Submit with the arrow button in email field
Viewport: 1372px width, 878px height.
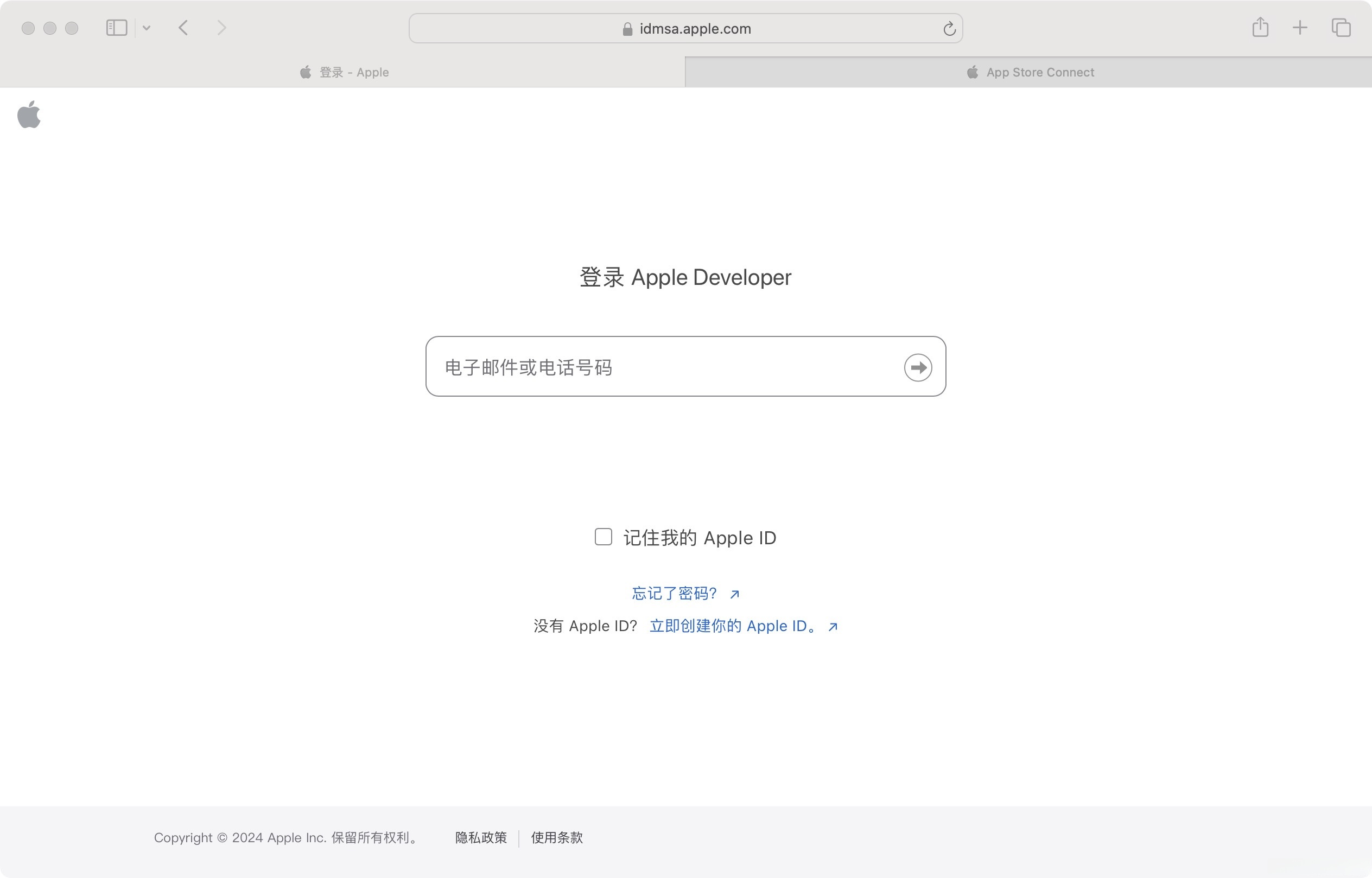pos(918,367)
